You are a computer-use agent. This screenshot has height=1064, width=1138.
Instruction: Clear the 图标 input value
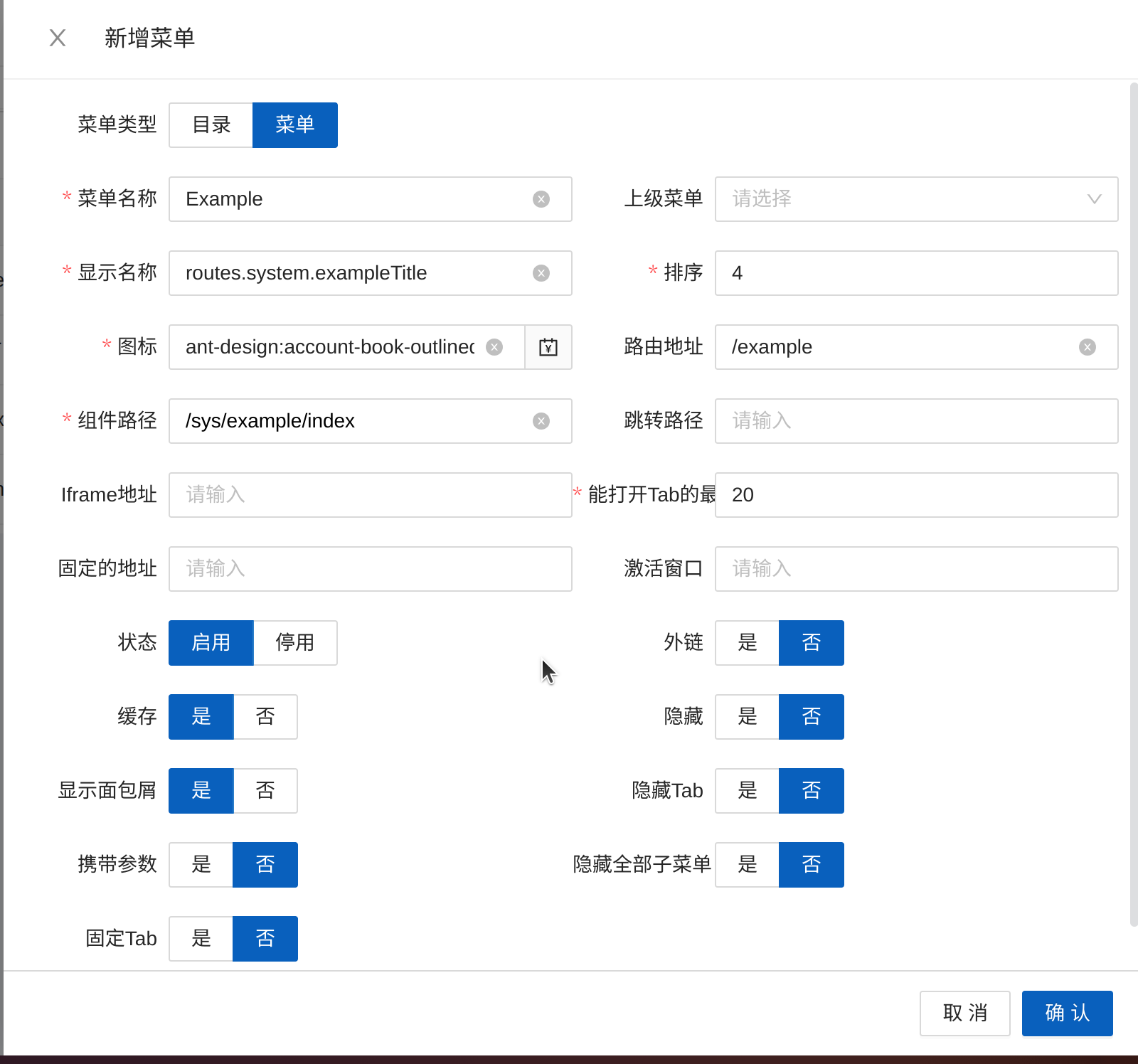[494, 347]
